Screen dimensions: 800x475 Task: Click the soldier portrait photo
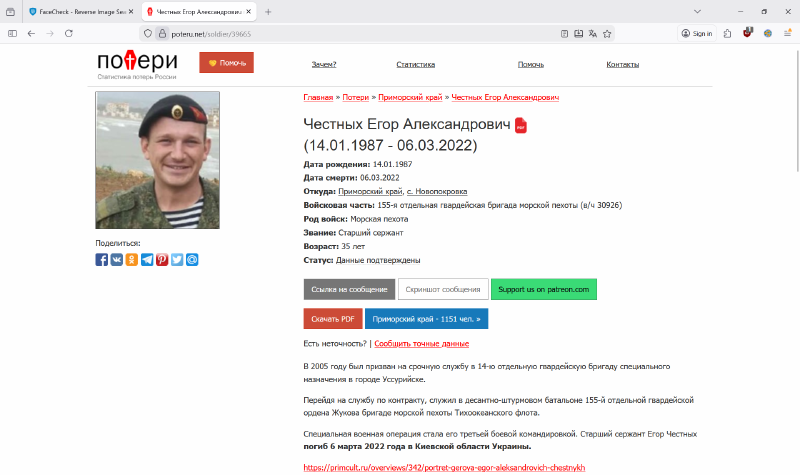[x=158, y=160]
